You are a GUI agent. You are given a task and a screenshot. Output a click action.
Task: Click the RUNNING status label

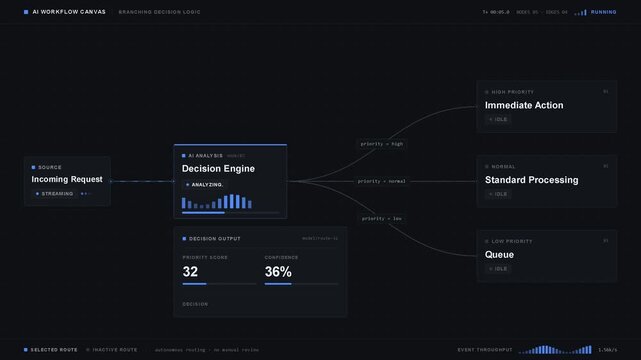click(603, 12)
